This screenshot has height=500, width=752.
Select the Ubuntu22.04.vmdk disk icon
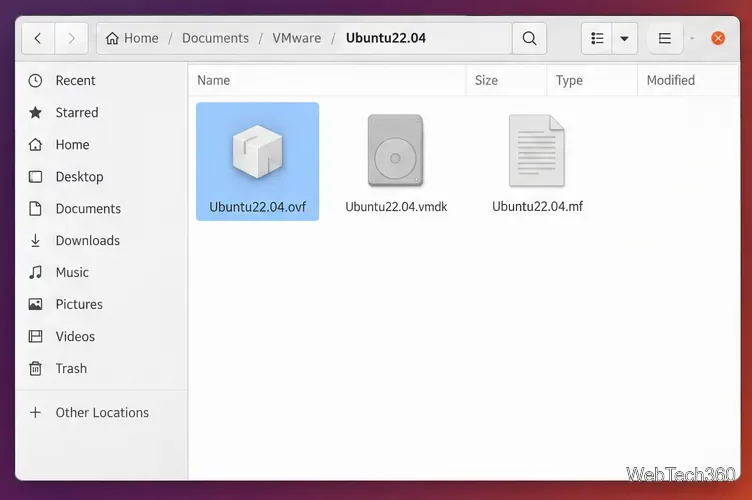pyautogui.click(x=396, y=151)
